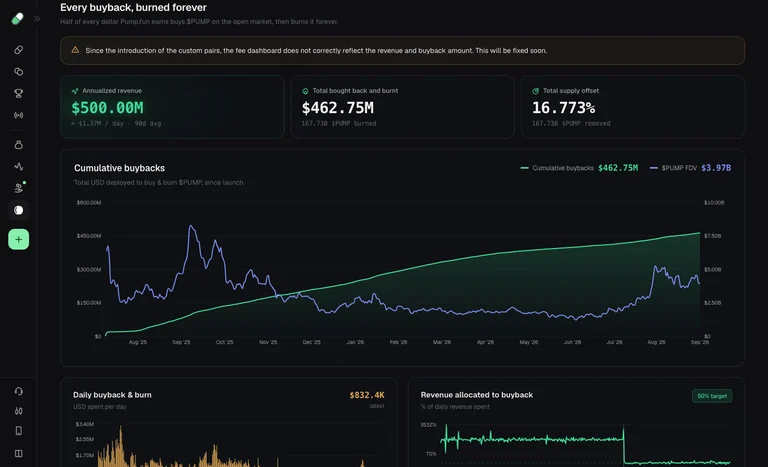Toggle Cumulative buybacks legend series
768x467 pixels.
[x=579, y=168]
